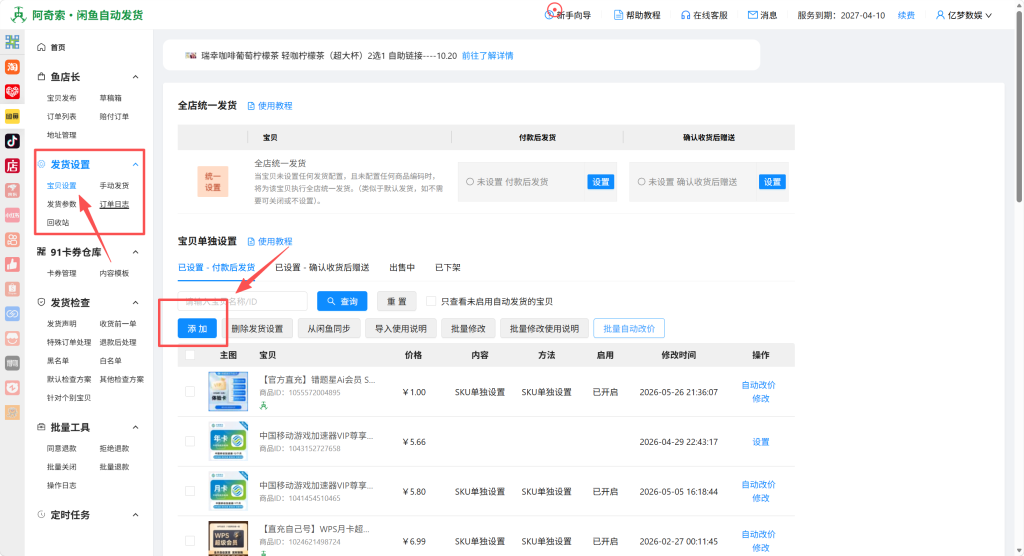Click the 发货检查 shield icon

pyautogui.click(x=41, y=303)
